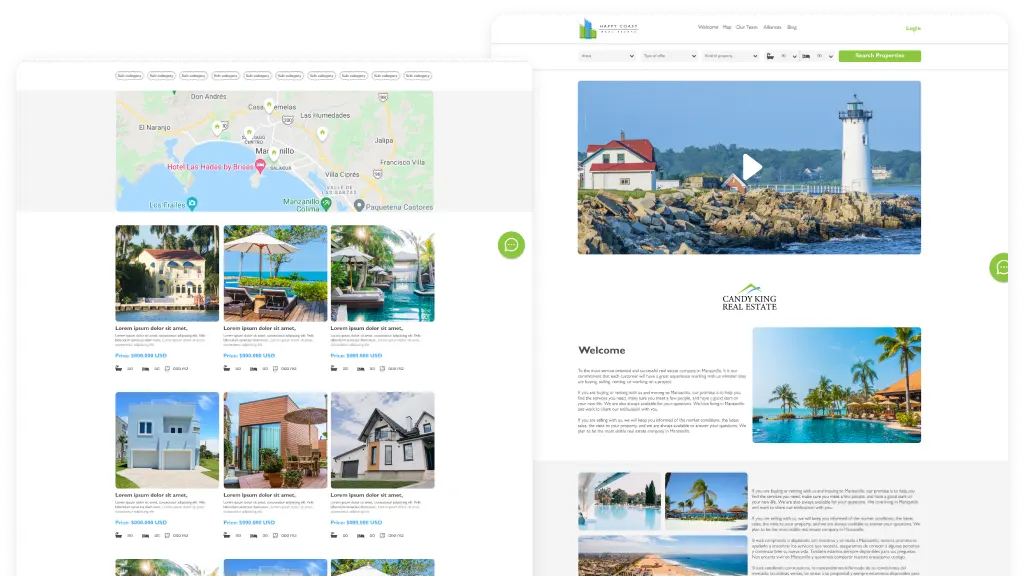Open the beach umbrella loungers photo
This screenshot has width=1025, height=577.
point(275,273)
